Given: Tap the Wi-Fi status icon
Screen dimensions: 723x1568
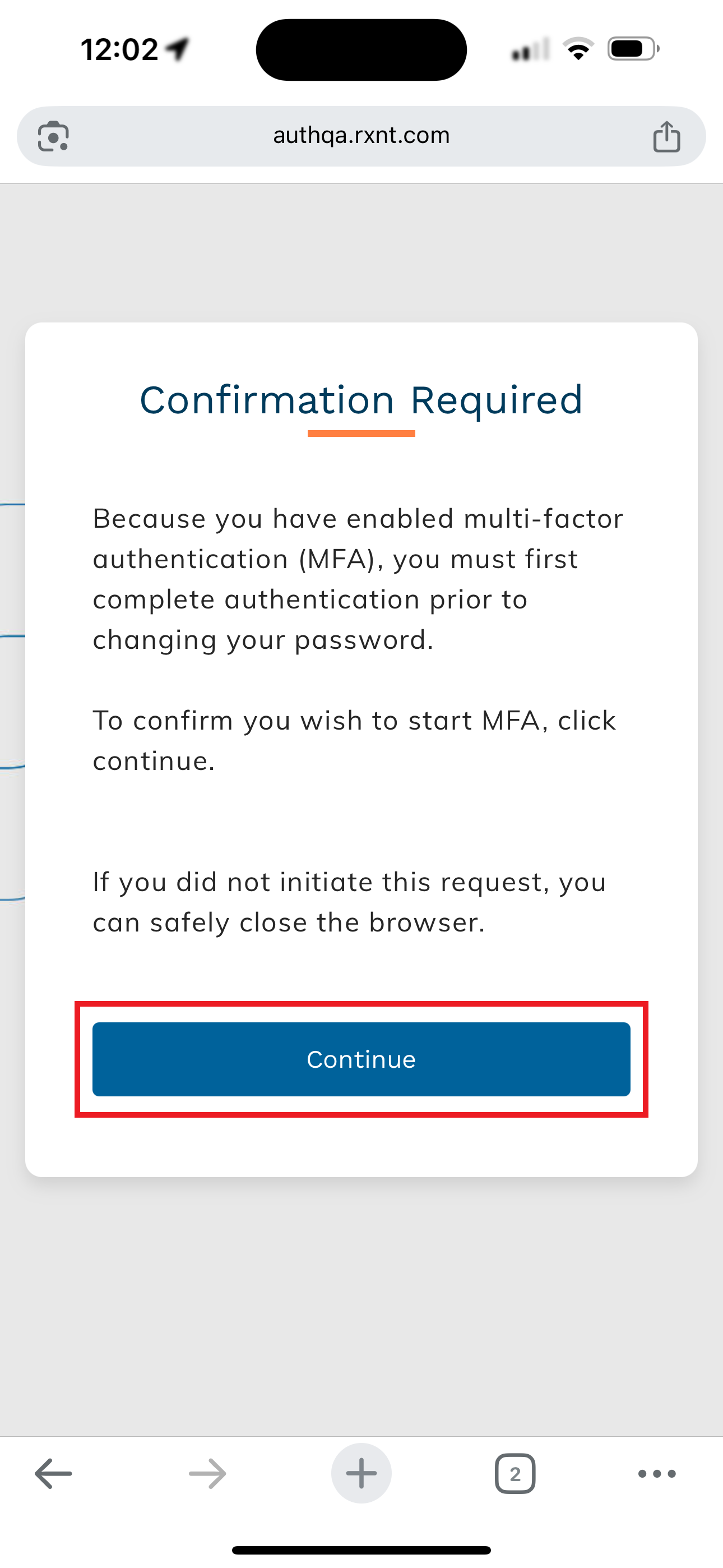Looking at the screenshot, I should pyautogui.click(x=578, y=49).
